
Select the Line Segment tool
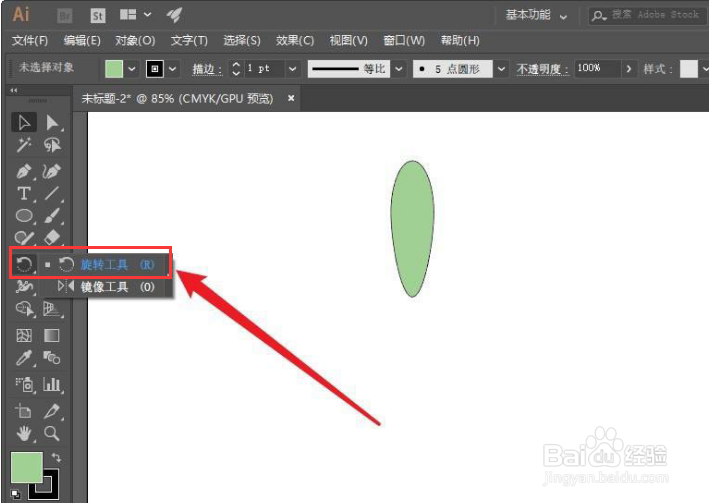pos(52,194)
